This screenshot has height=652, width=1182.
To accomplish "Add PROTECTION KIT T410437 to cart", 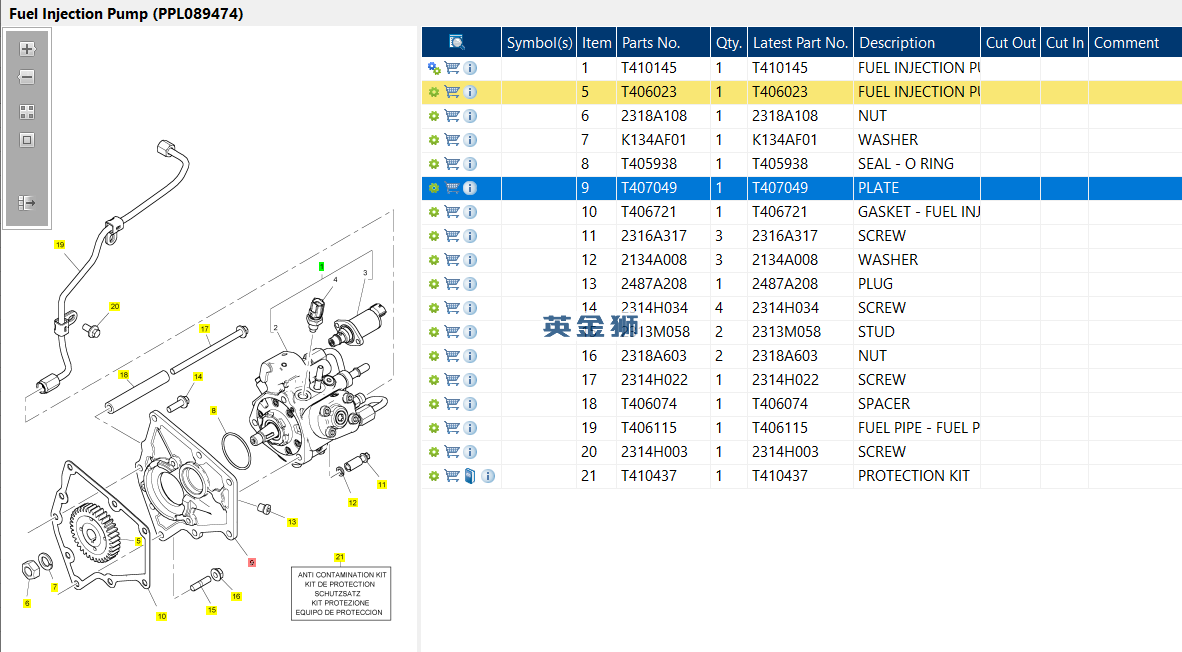I will click(x=452, y=476).
